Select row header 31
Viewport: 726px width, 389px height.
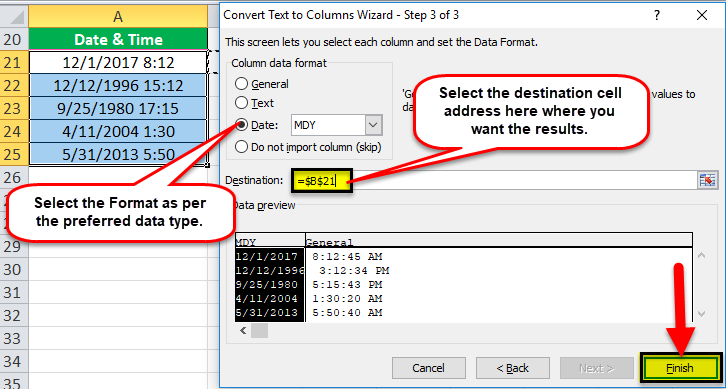coord(14,293)
